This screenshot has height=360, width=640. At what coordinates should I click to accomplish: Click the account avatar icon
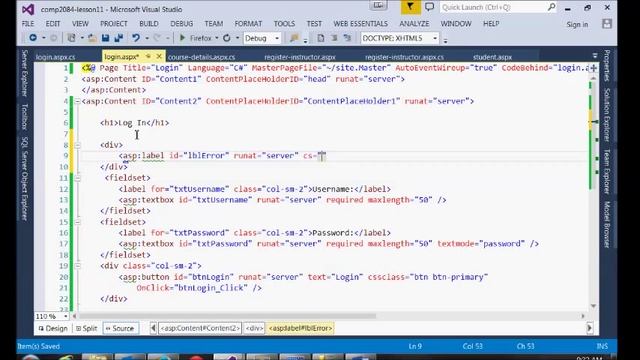pyautogui.click(x=607, y=24)
